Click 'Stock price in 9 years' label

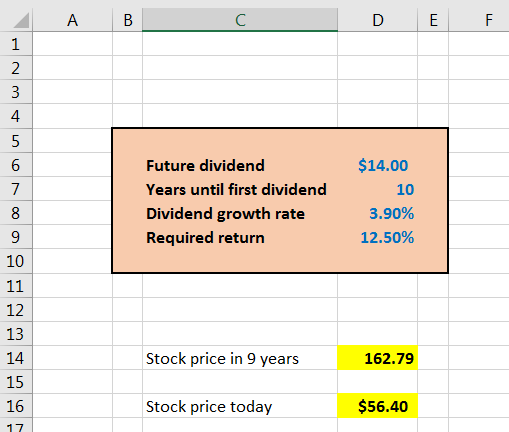pyautogui.click(x=222, y=359)
